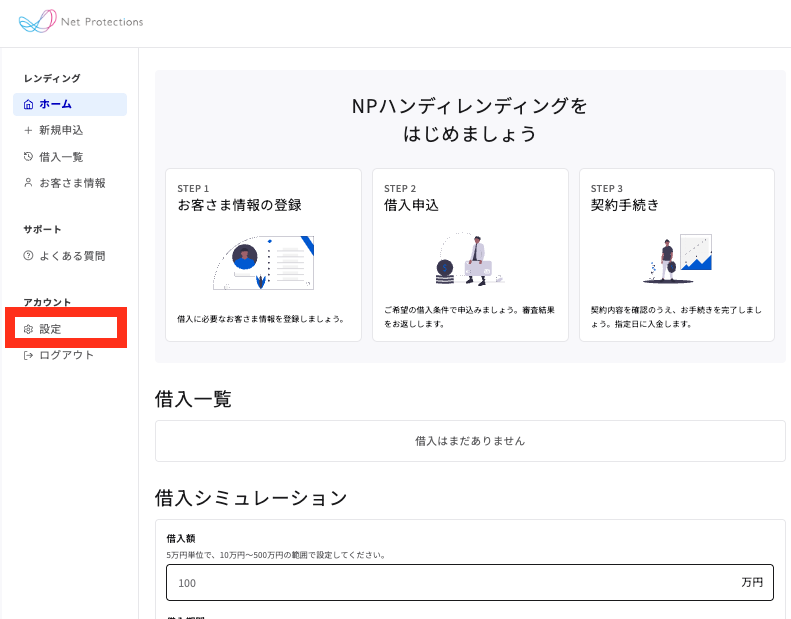Open 設定 under アカウント
Screen dimensions: 791x619
(x=50, y=329)
